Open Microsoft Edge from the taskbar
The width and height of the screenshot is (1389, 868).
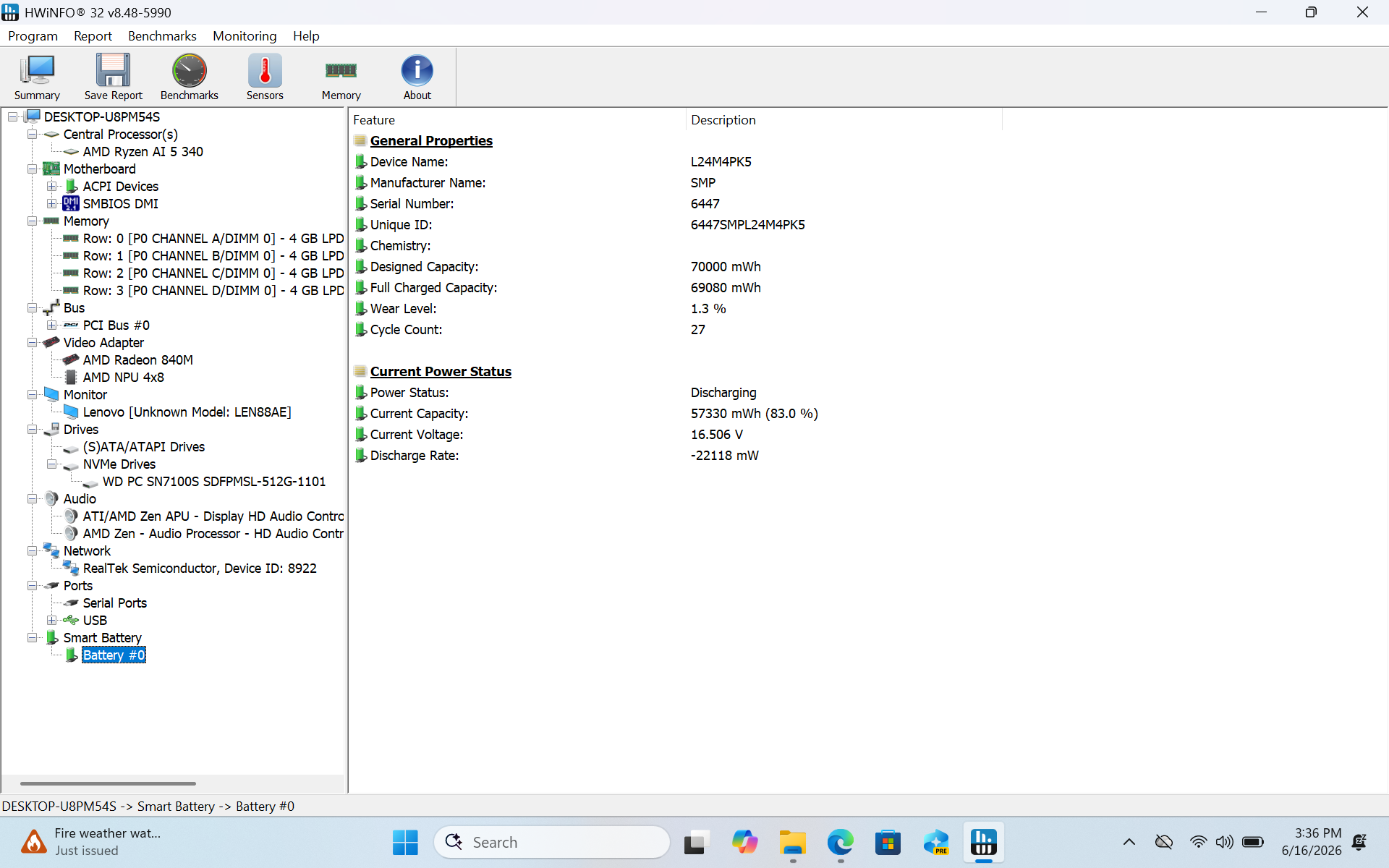tap(840, 842)
